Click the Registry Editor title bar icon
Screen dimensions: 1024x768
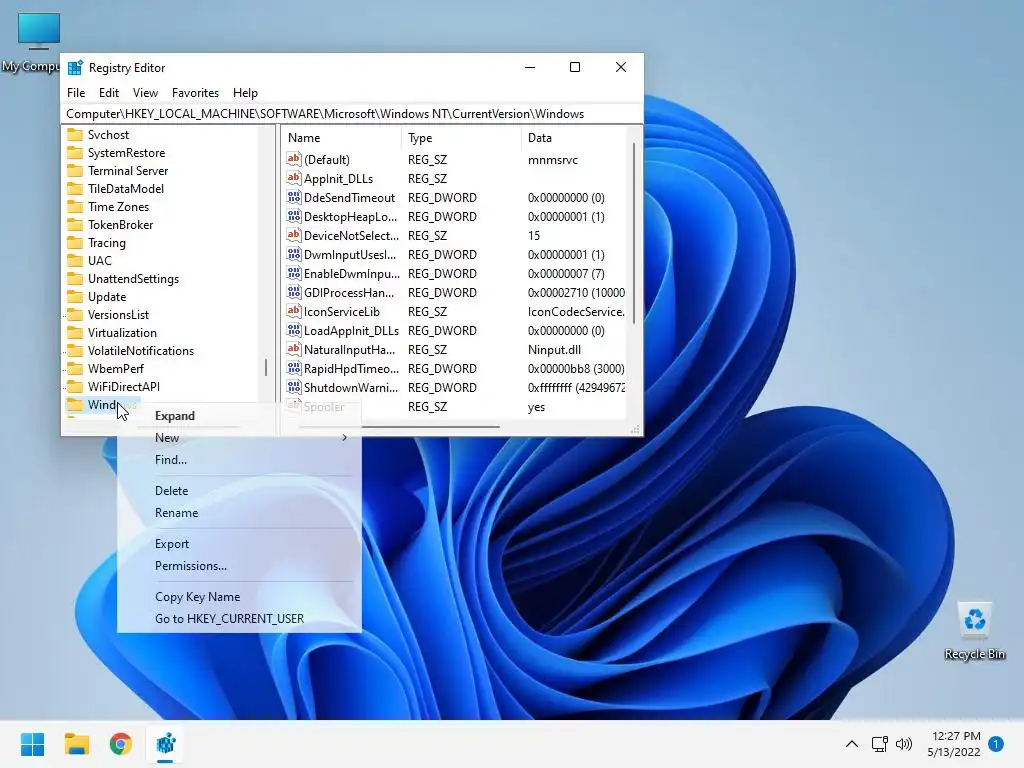coord(76,68)
